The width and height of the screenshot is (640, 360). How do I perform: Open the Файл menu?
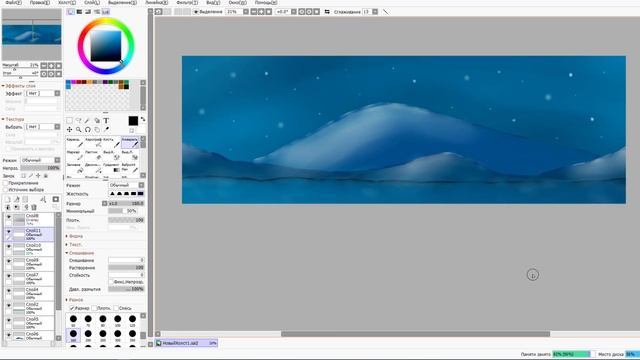click(x=13, y=2)
